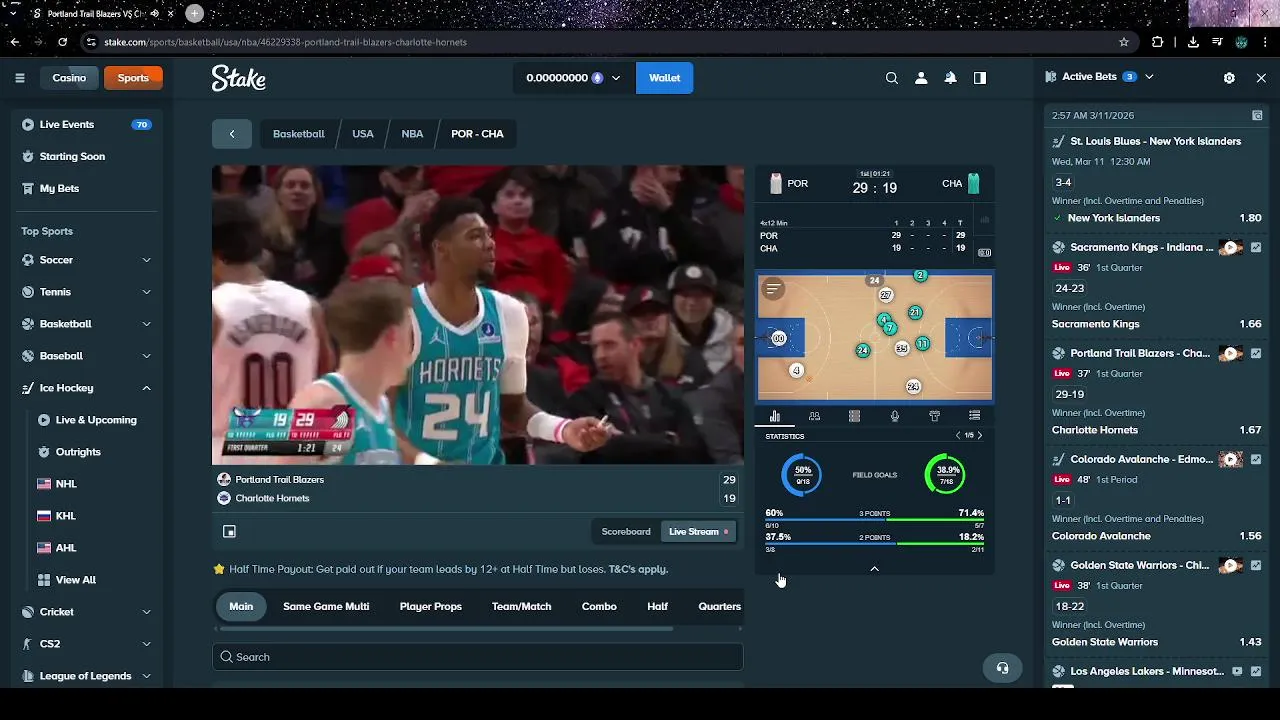The width and height of the screenshot is (1280, 720).
Task: Click the bet receipt icon beside timestamp
Action: [x=1257, y=115]
